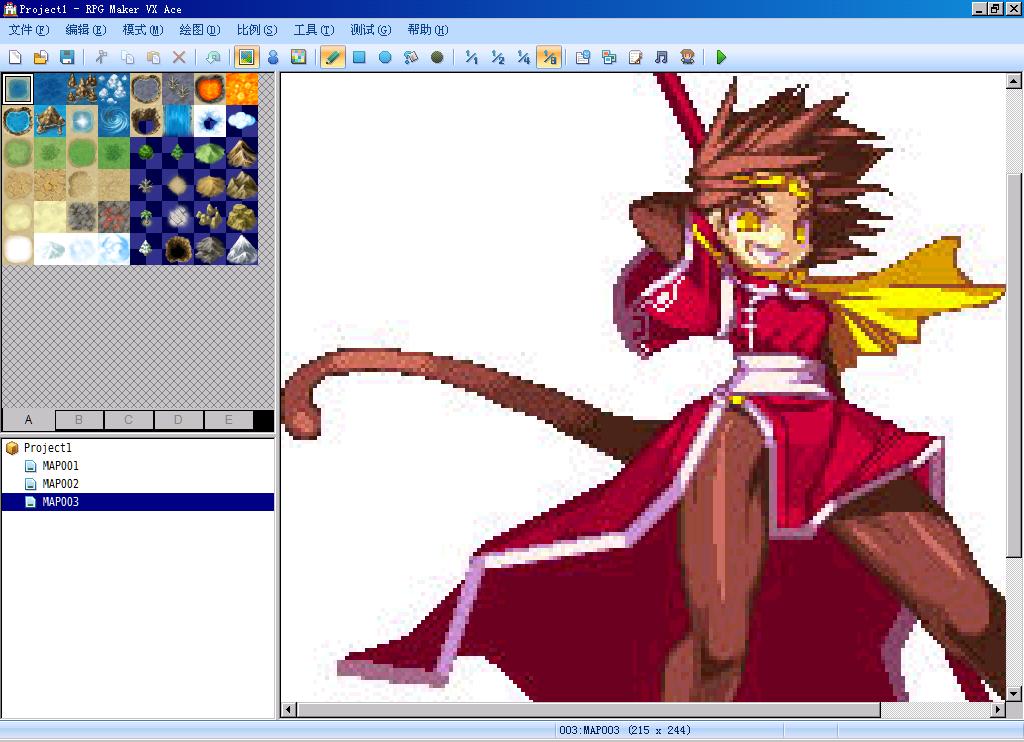The height and width of the screenshot is (742, 1024).
Task: Delete using the red X toolbar icon
Action: coord(179,57)
